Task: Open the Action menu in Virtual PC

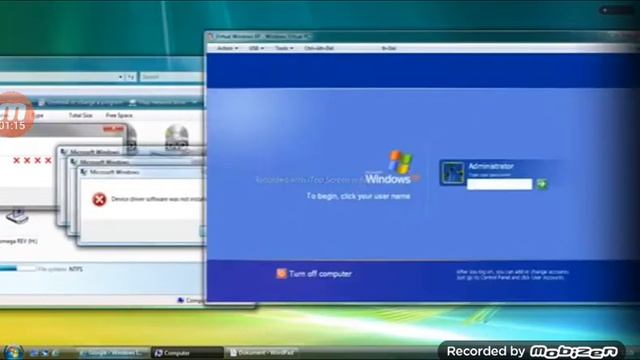Action: (227, 48)
